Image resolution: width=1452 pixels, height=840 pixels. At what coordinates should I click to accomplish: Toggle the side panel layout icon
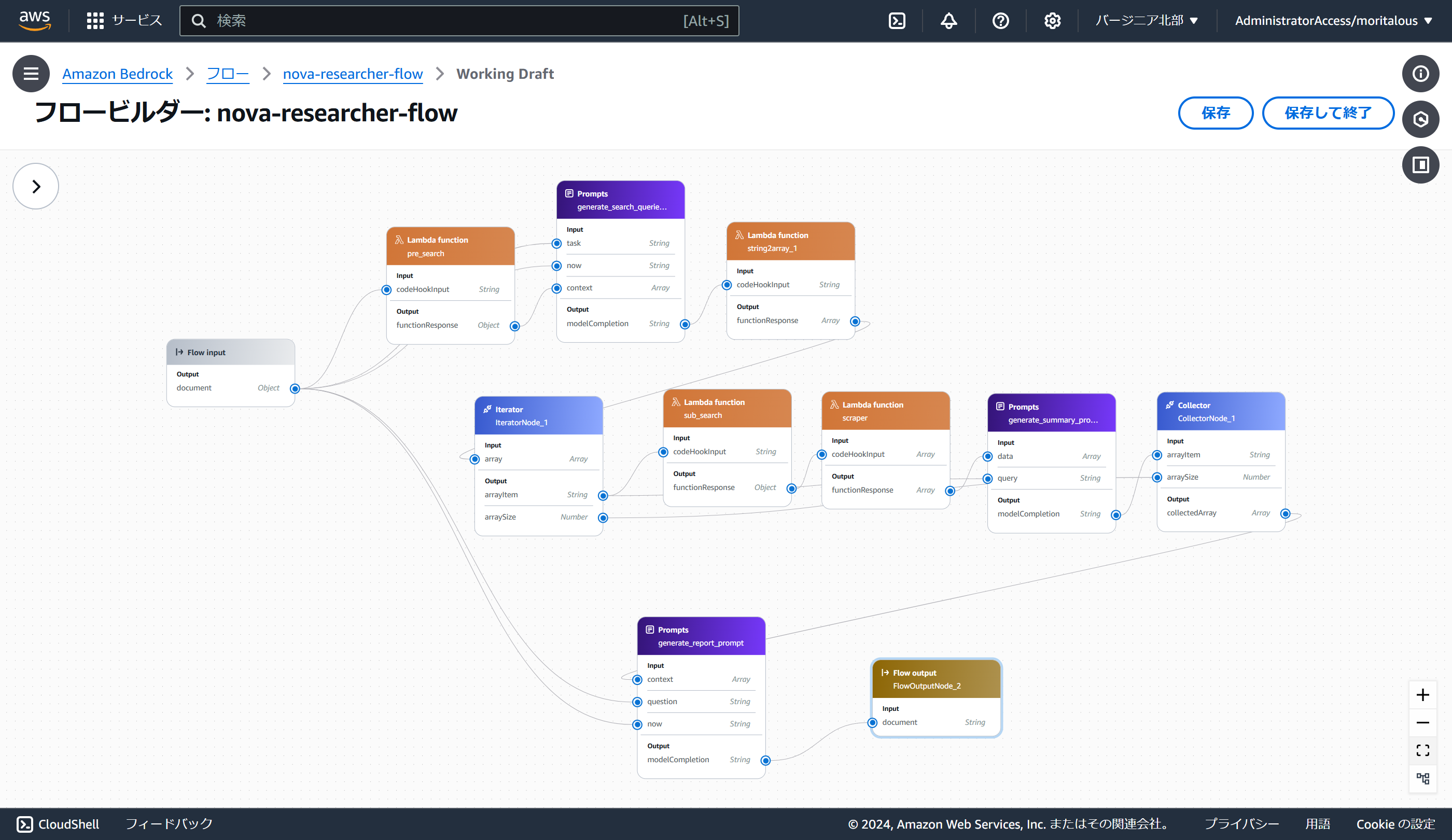[1420, 165]
